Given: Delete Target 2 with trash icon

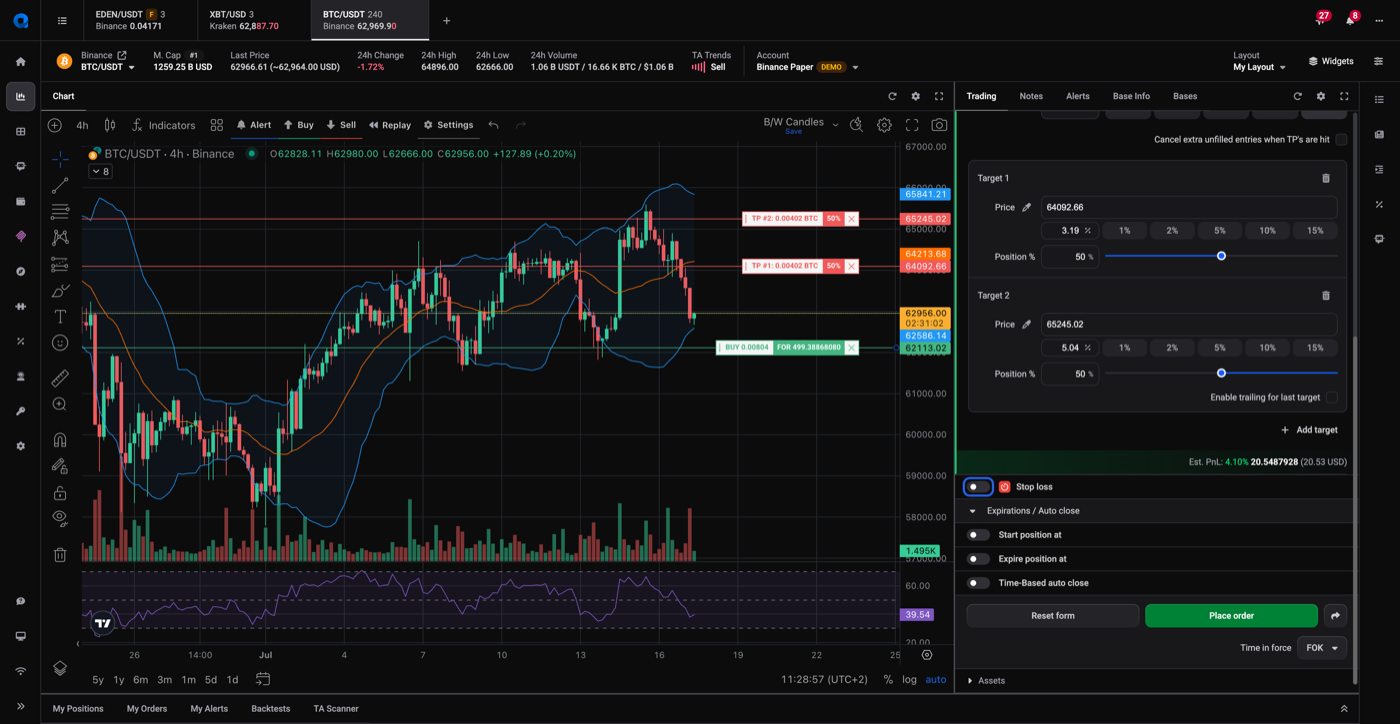Looking at the screenshot, I should click(x=1326, y=295).
